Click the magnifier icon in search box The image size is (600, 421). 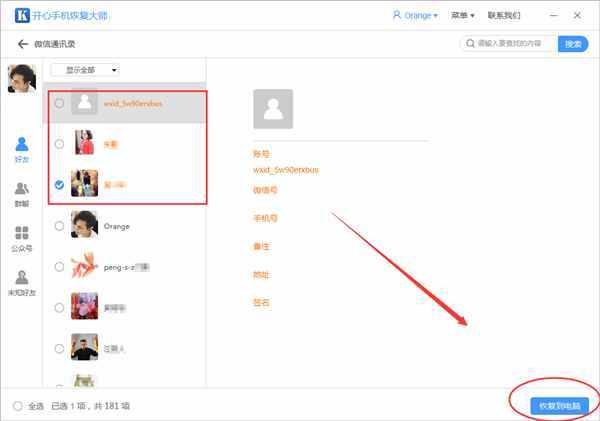point(470,44)
